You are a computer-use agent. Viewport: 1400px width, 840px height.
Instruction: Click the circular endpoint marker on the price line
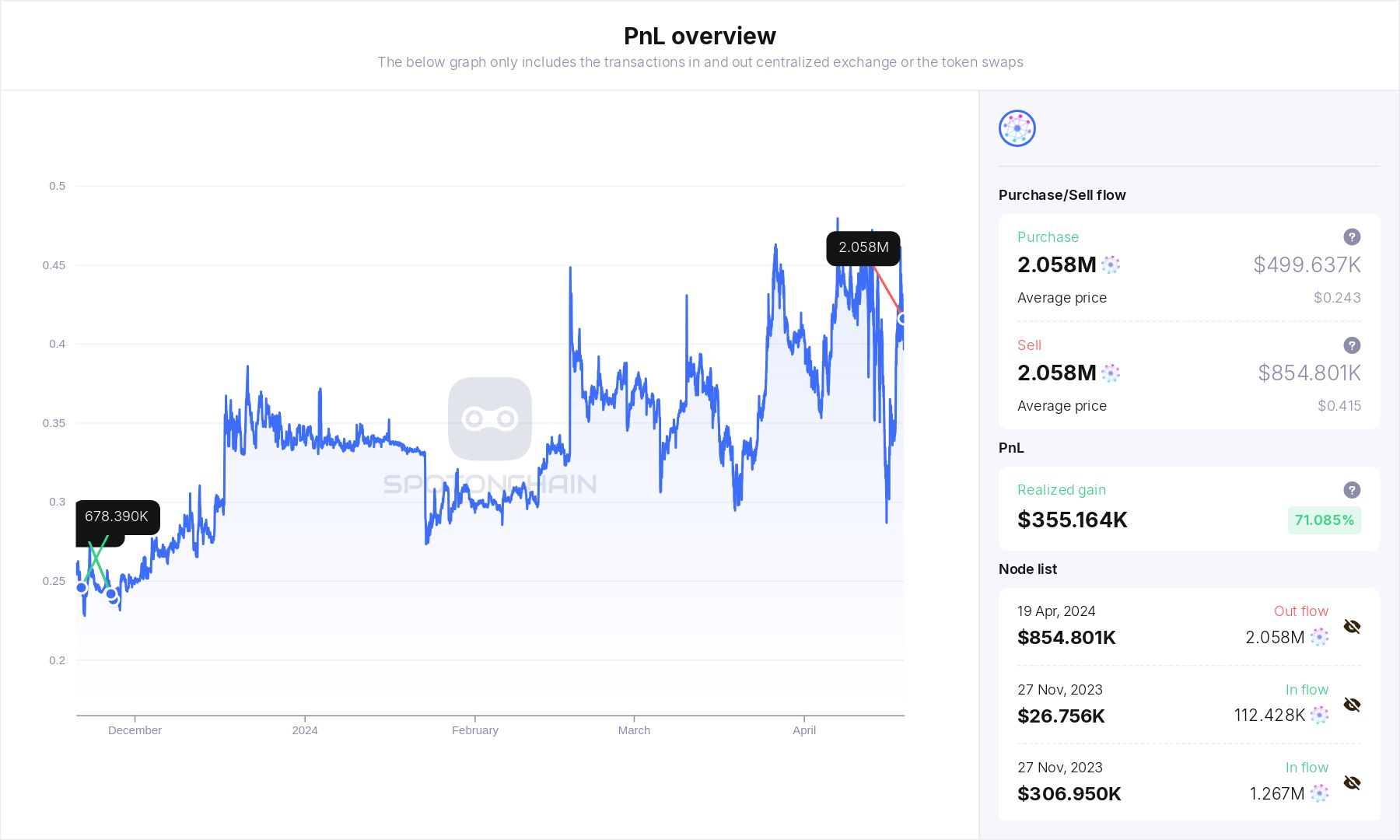coord(902,317)
